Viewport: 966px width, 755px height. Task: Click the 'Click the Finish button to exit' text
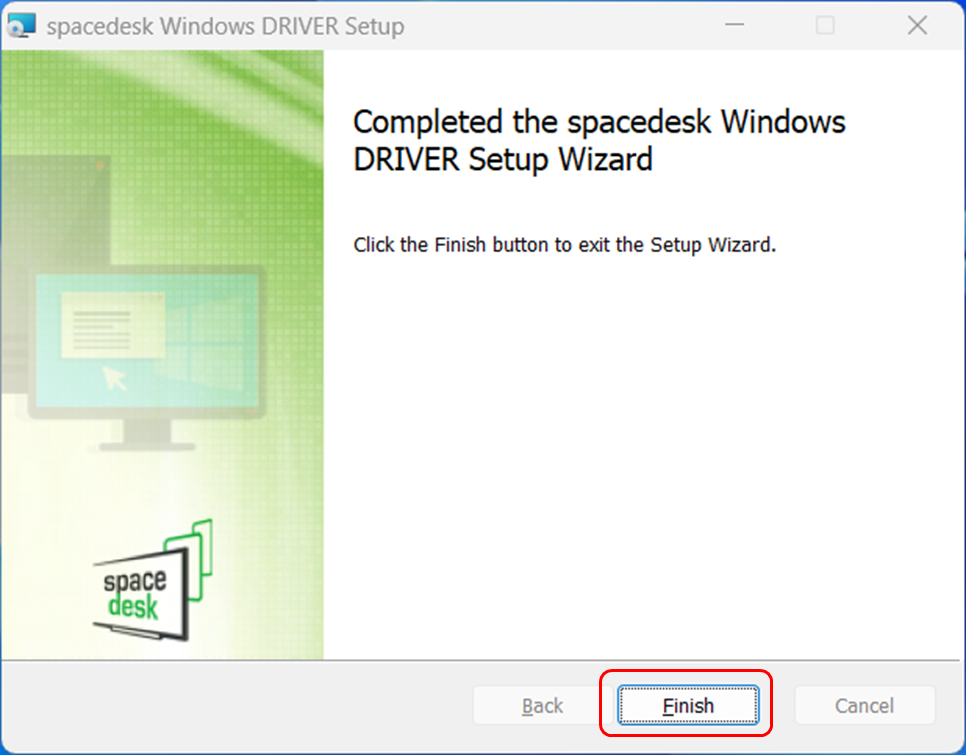[x=564, y=244]
